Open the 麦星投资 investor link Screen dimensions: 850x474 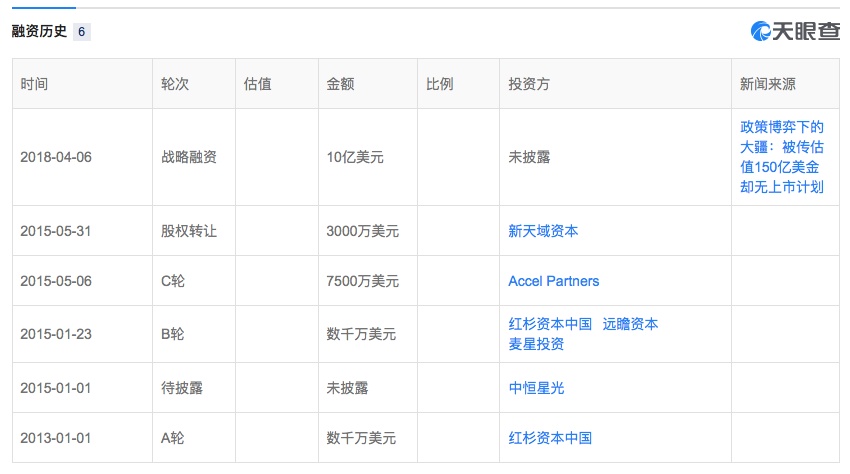click(x=536, y=344)
